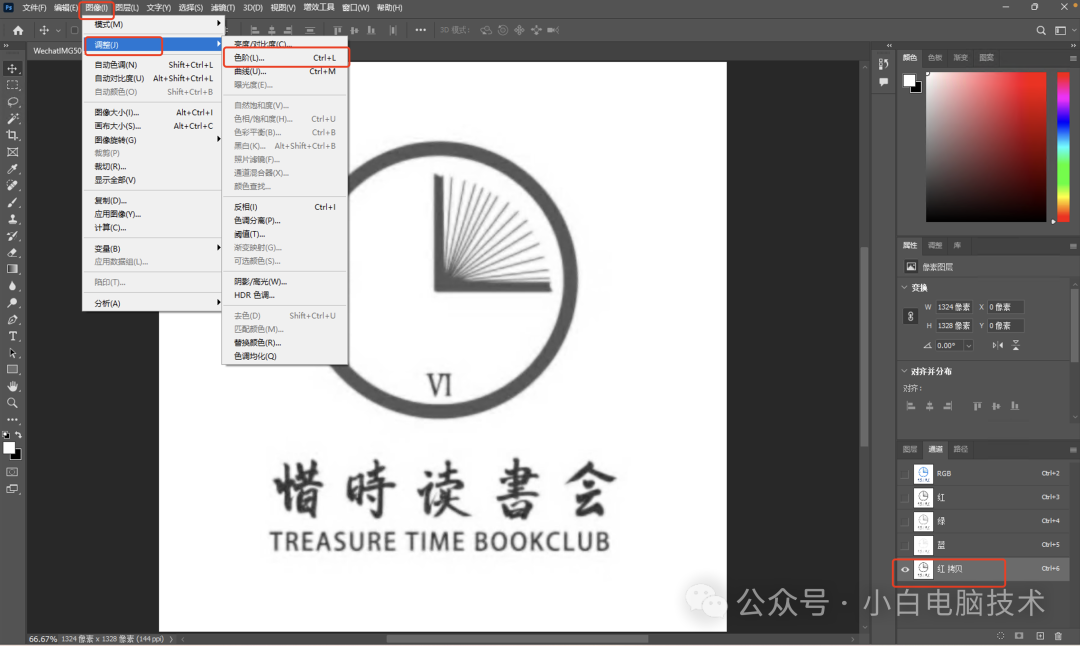Select the Move tool in the toolbox
1080x646 pixels.
click(12, 68)
